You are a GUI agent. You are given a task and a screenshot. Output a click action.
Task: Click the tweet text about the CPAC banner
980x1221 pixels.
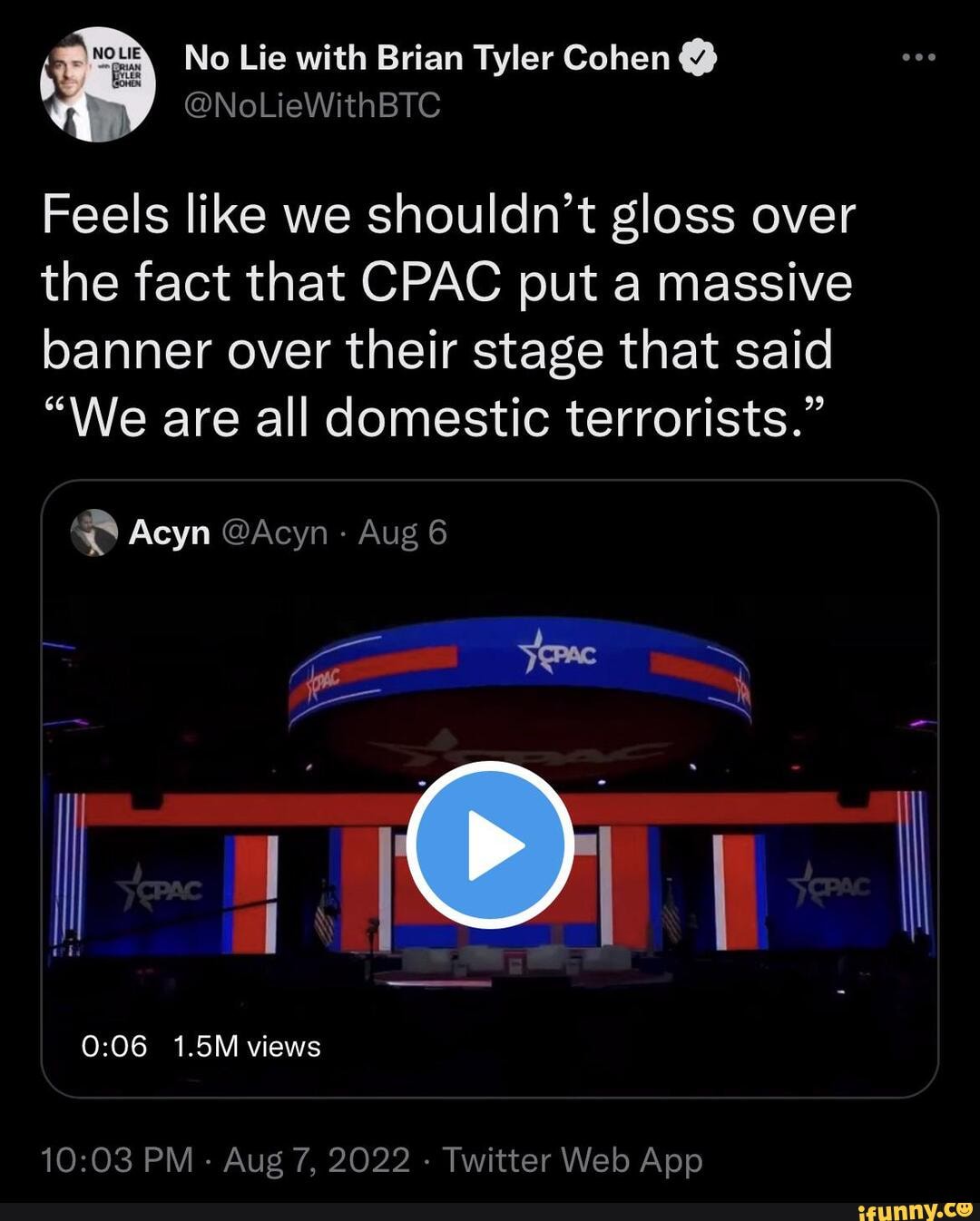coord(448,317)
